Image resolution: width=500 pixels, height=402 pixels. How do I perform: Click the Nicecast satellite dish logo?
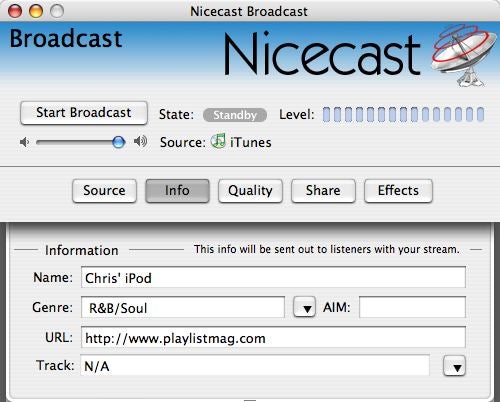pyautogui.click(x=464, y=55)
